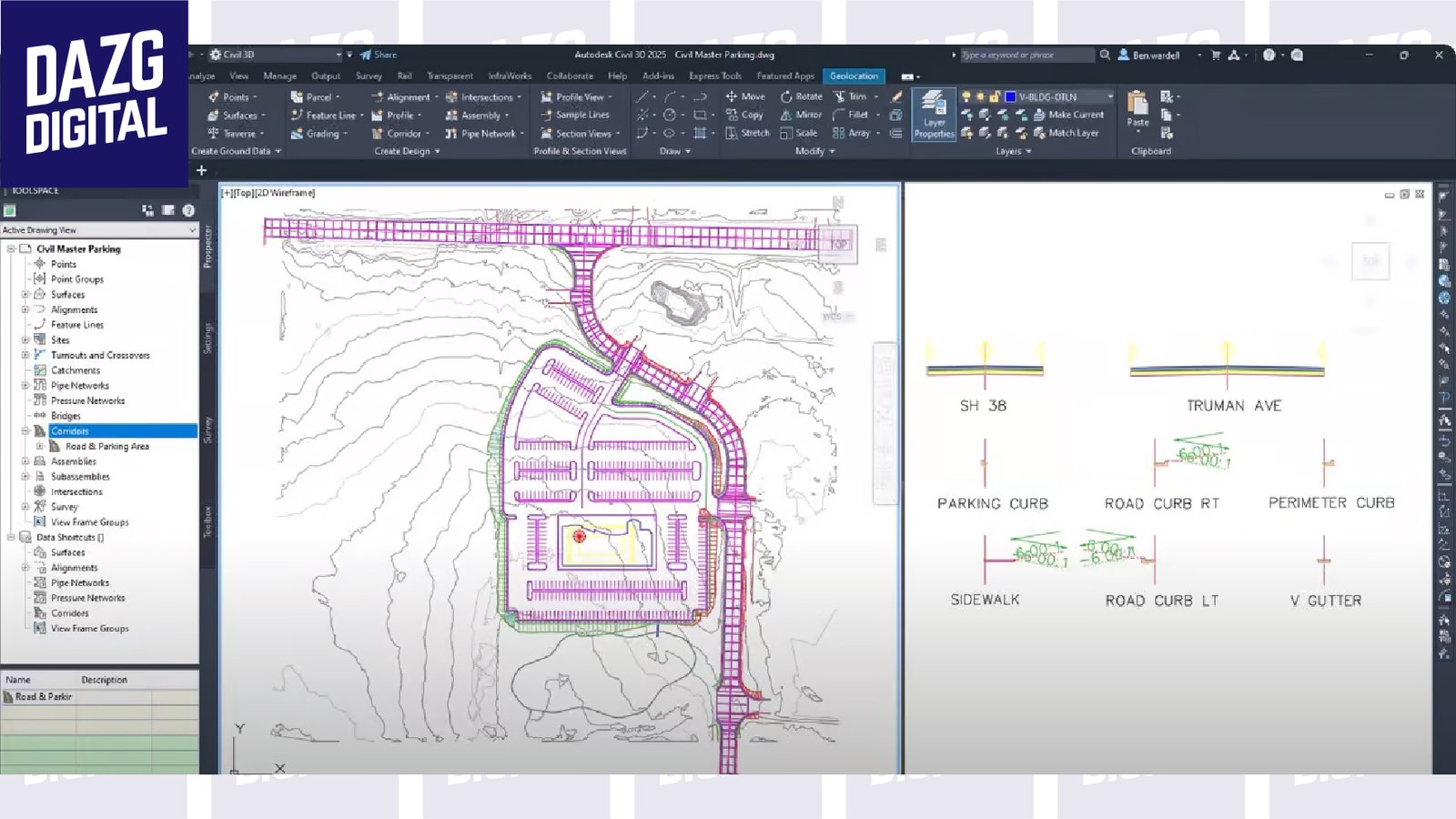Open the Express Tools tab
Image resolution: width=1456 pixels, height=819 pixels.
[715, 76]
